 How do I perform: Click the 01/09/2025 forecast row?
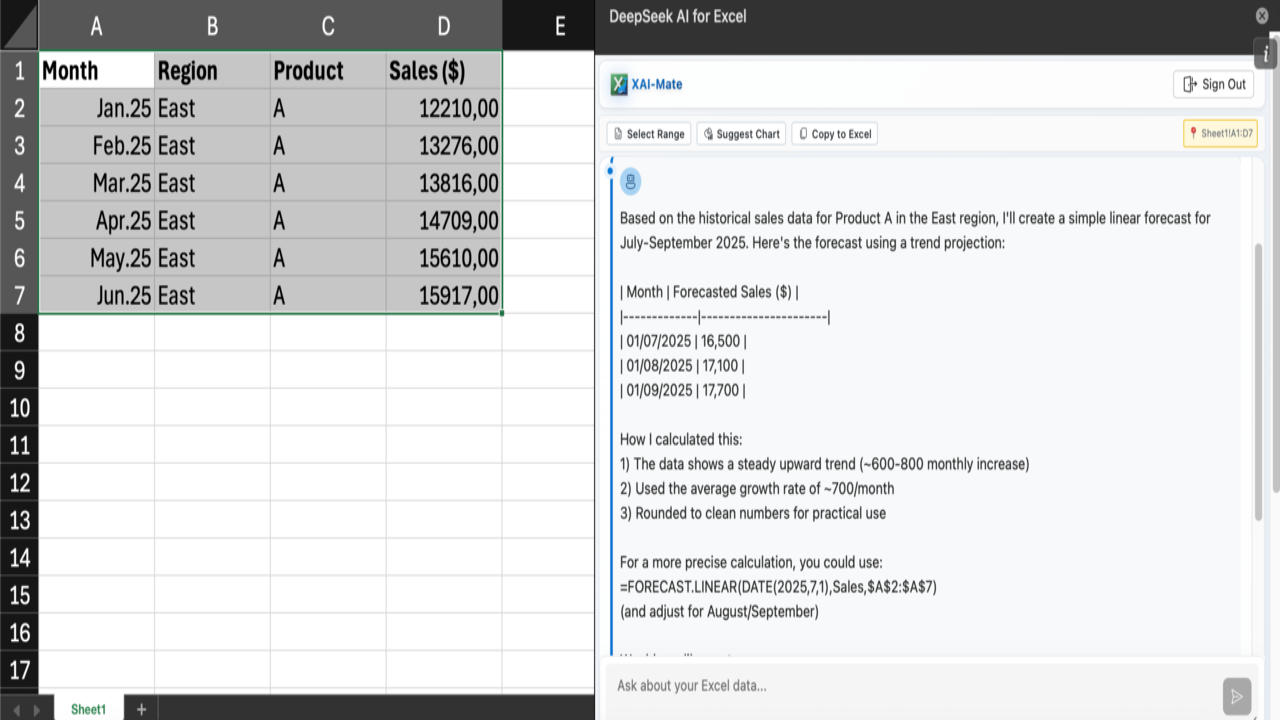pos(683,390)
